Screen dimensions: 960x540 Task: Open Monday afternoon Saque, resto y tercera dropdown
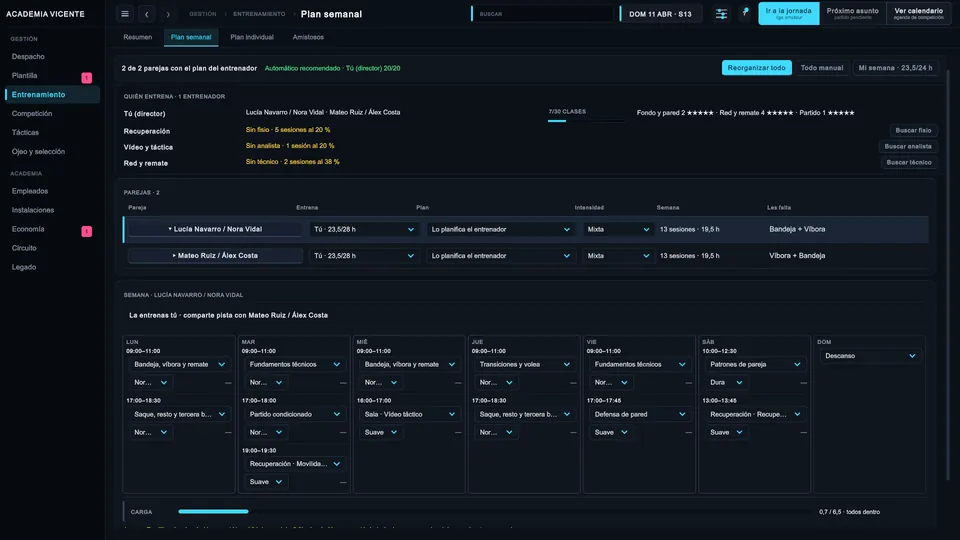pos(179,414)
